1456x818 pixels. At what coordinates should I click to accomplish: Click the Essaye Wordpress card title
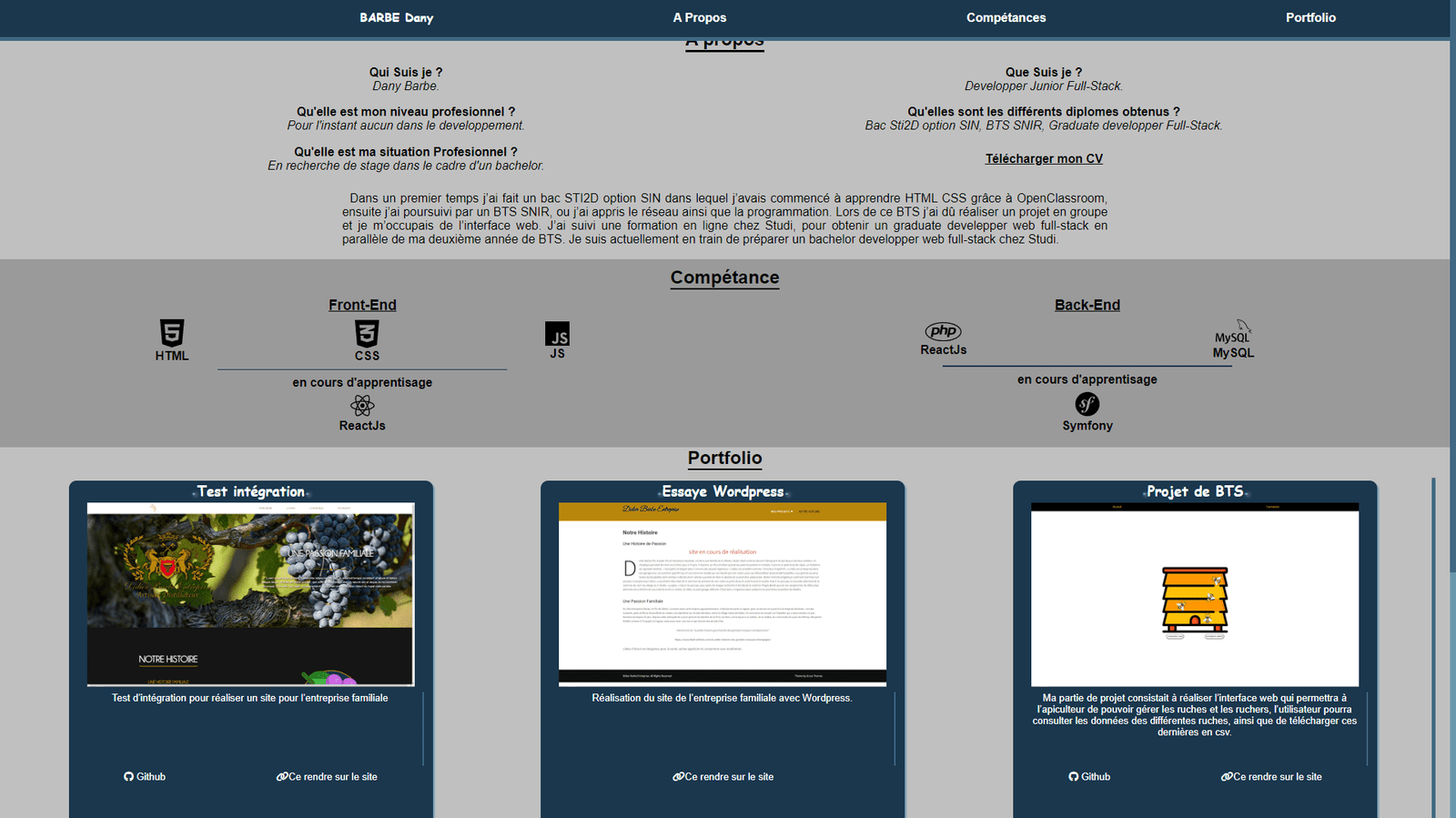pos(723,491)
